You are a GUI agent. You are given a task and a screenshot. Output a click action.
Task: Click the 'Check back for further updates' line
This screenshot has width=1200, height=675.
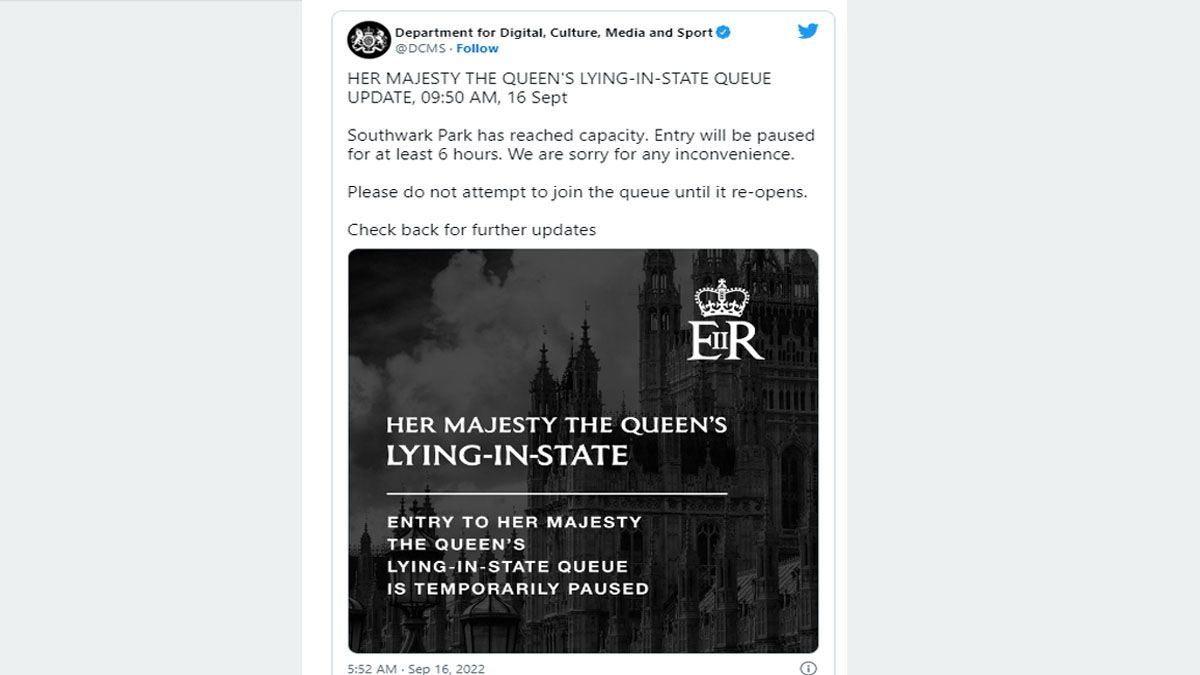click(470, 229)
